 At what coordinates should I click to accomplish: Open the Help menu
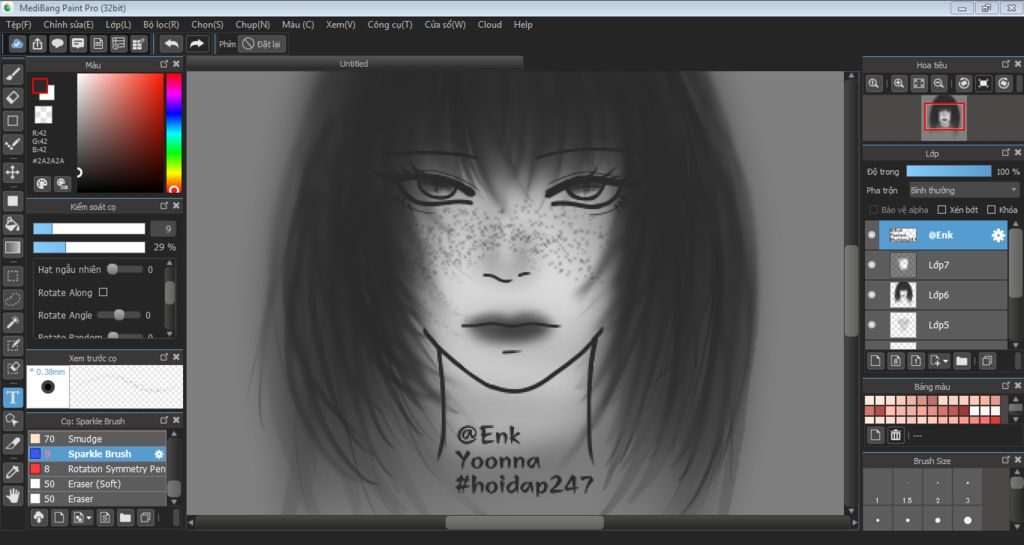pyautogui.click(x=523, y=24)
